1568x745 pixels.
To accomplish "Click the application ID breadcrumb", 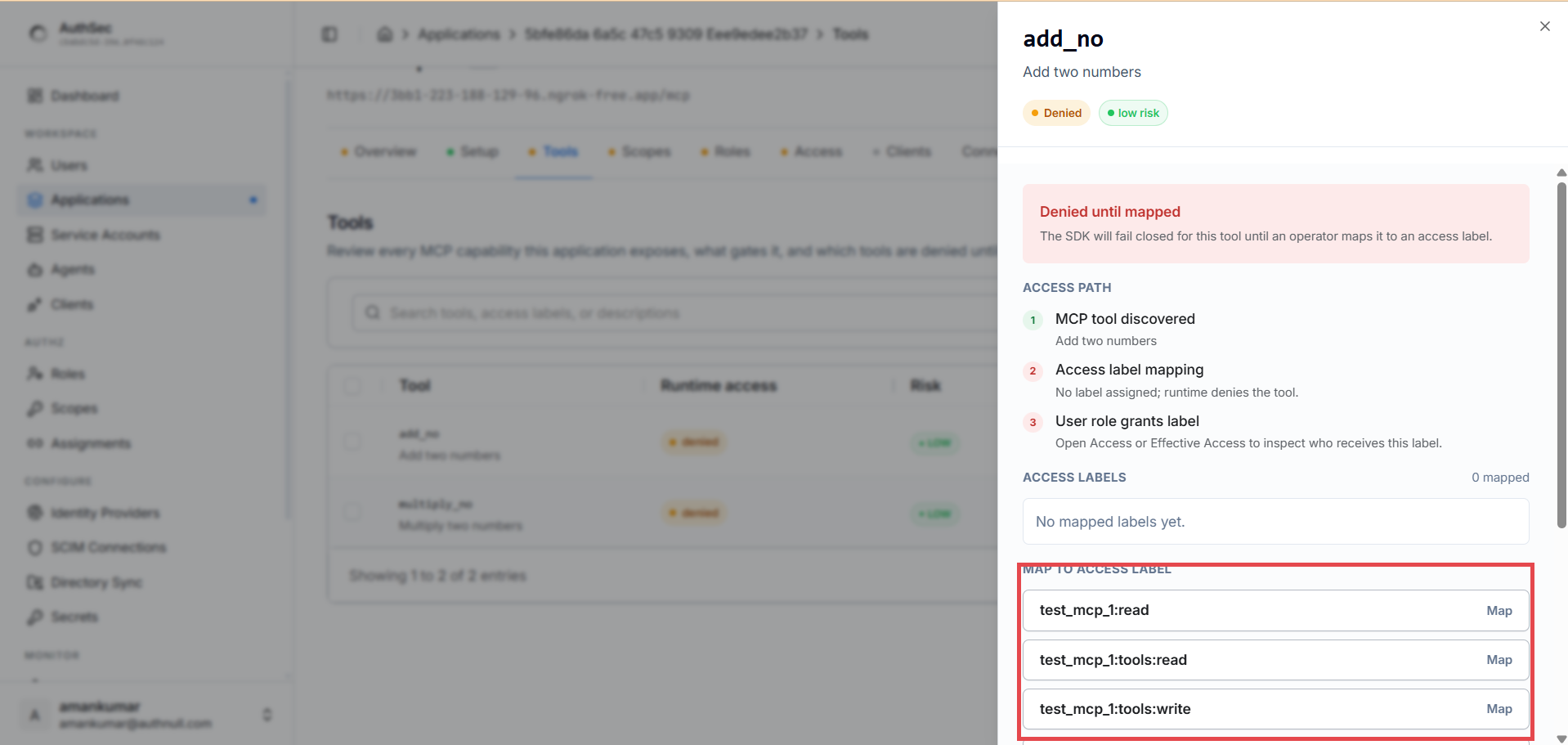I will pos(666,34).
